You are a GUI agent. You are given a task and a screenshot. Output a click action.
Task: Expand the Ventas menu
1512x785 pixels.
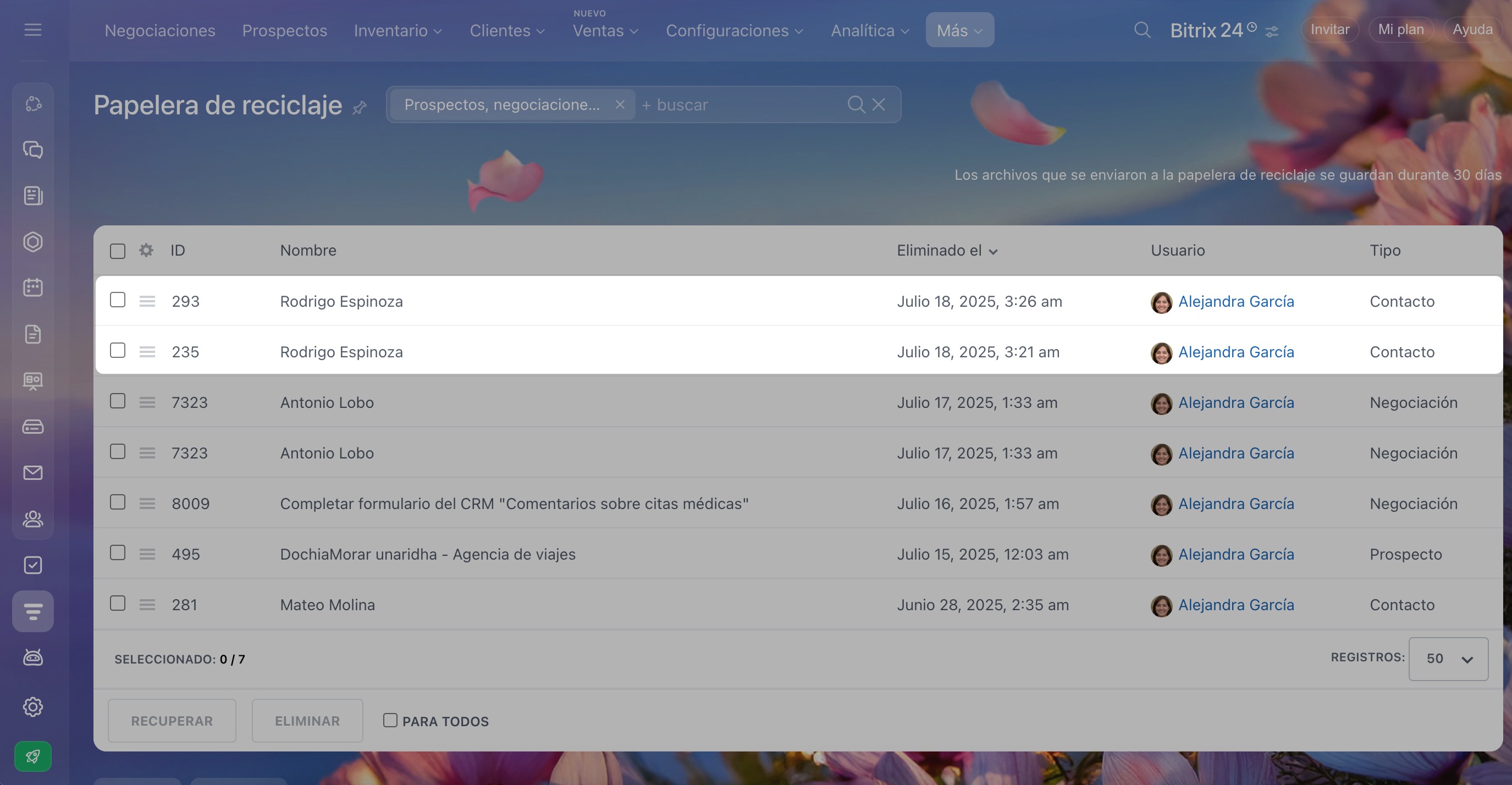click(x=605, y=30)
